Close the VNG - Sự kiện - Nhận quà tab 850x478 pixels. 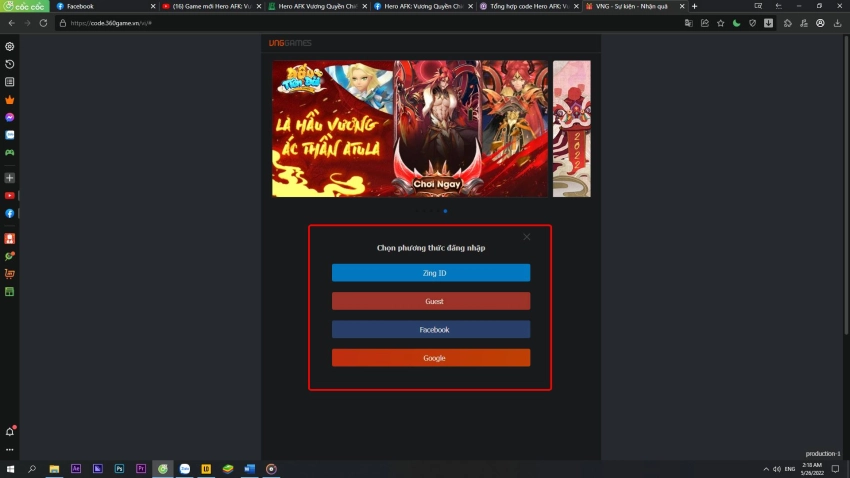coord(682,7)
